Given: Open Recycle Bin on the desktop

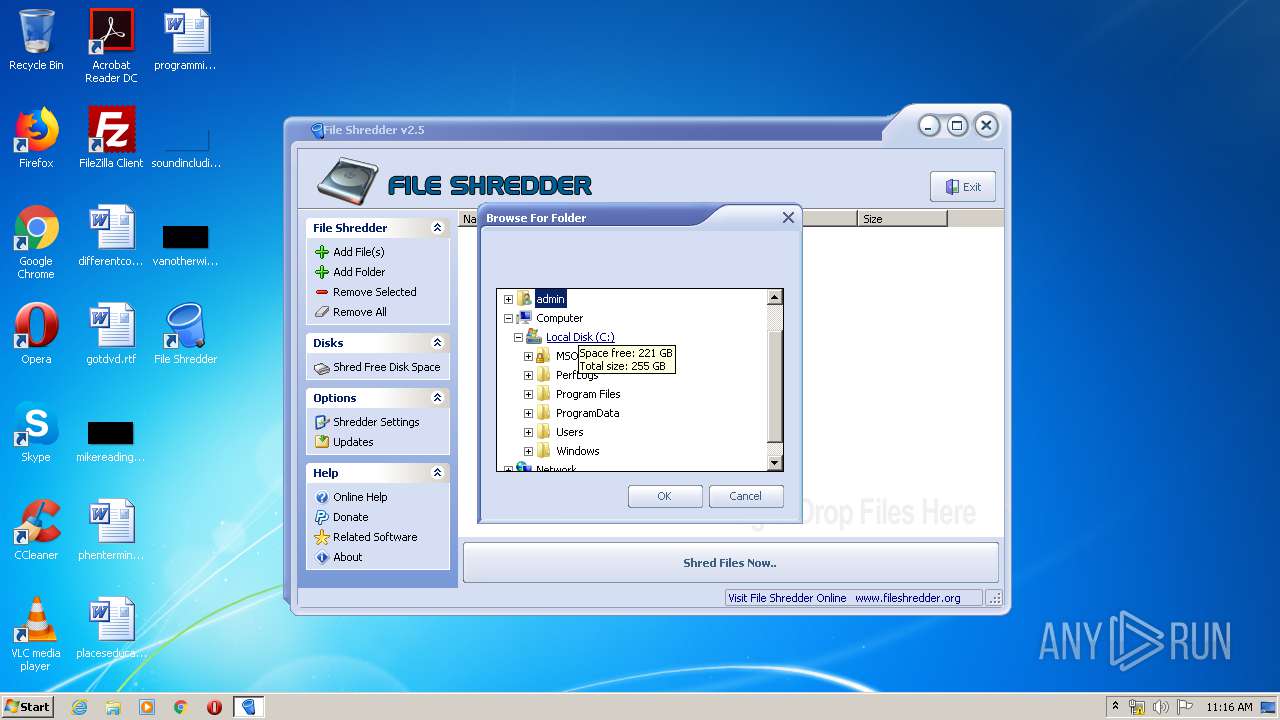Looking at the screenshot, I should 36,40.
